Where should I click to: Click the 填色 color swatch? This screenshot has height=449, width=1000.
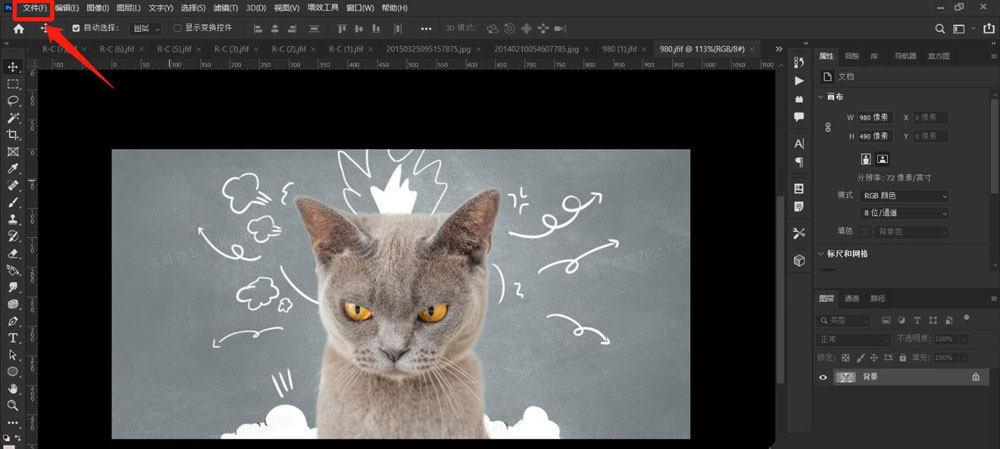point(865,232)
